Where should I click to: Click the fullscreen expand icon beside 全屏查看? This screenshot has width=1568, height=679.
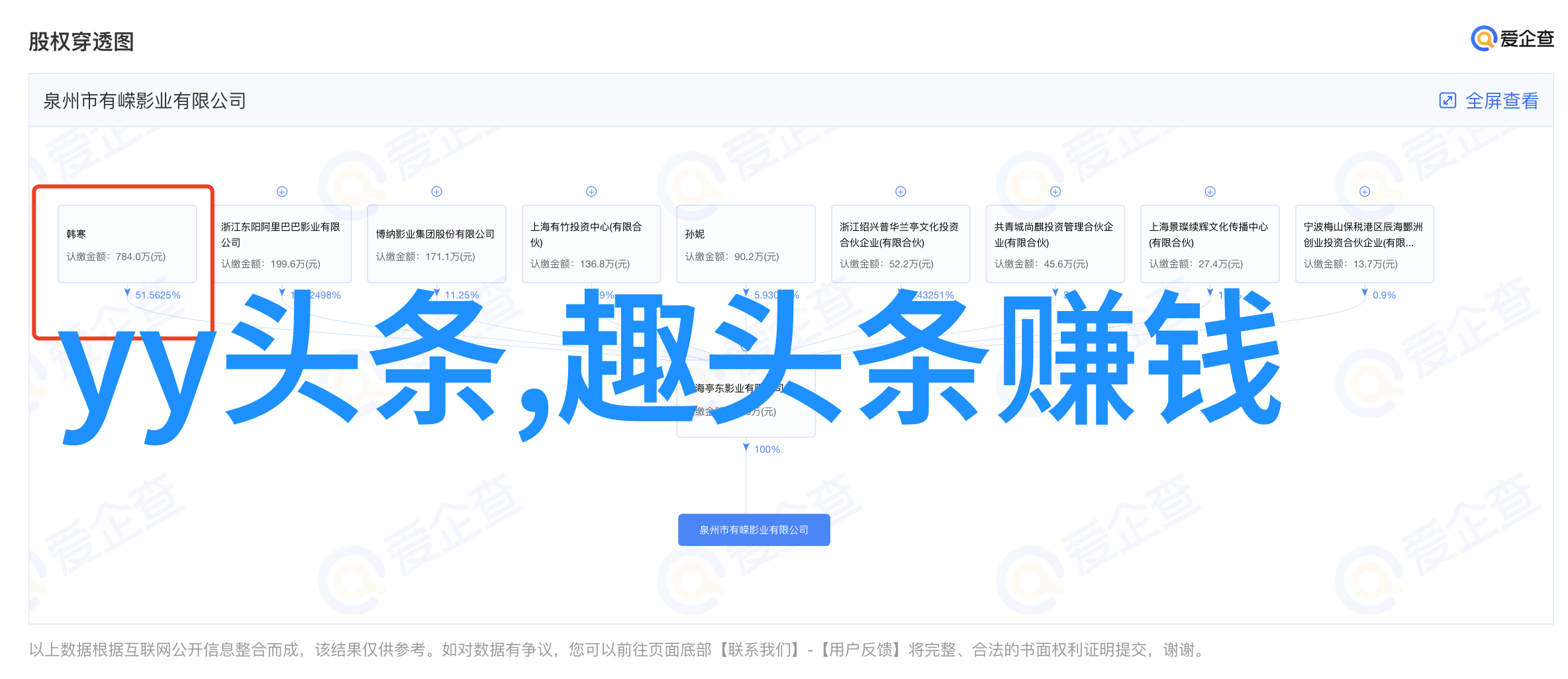(1447, 101)
